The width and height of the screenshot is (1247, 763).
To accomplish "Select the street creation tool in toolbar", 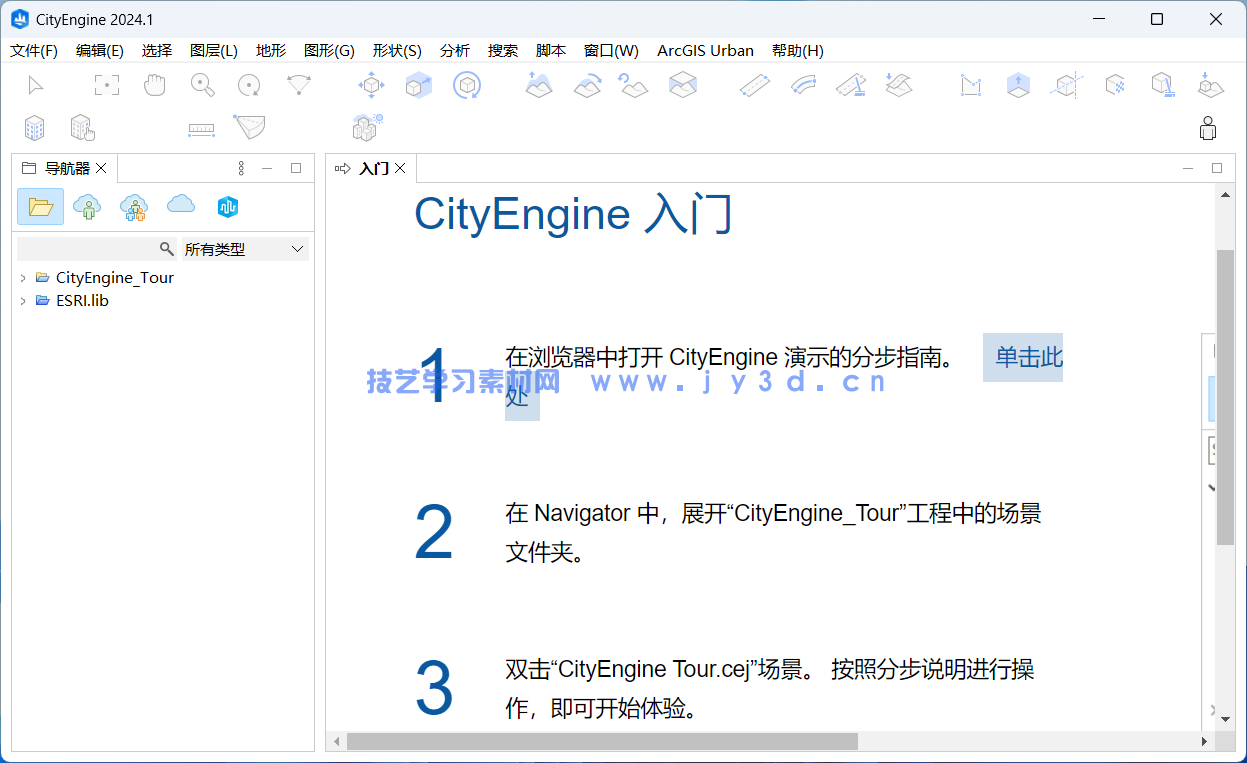I will pyautogui.click(x=755, y=85).
